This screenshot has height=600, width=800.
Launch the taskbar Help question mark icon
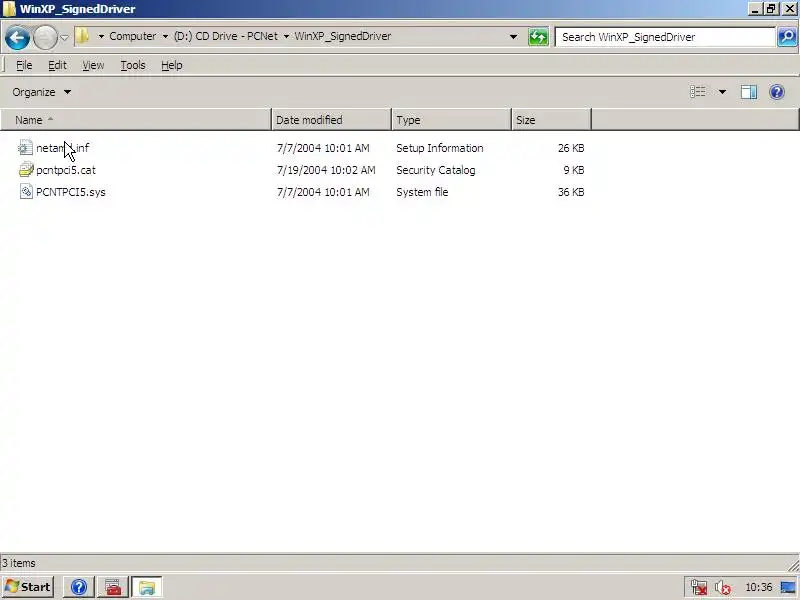(79, 587)
